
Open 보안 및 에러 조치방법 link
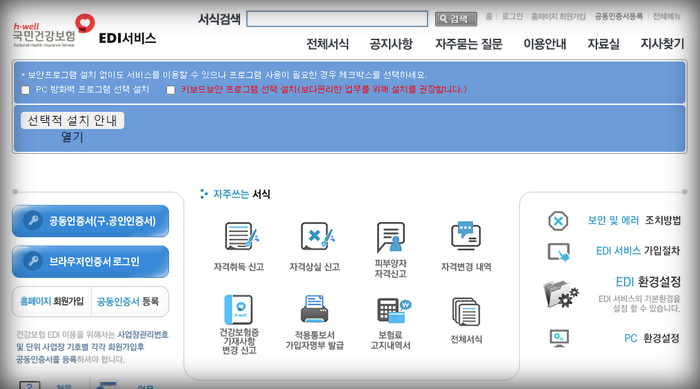634,220
